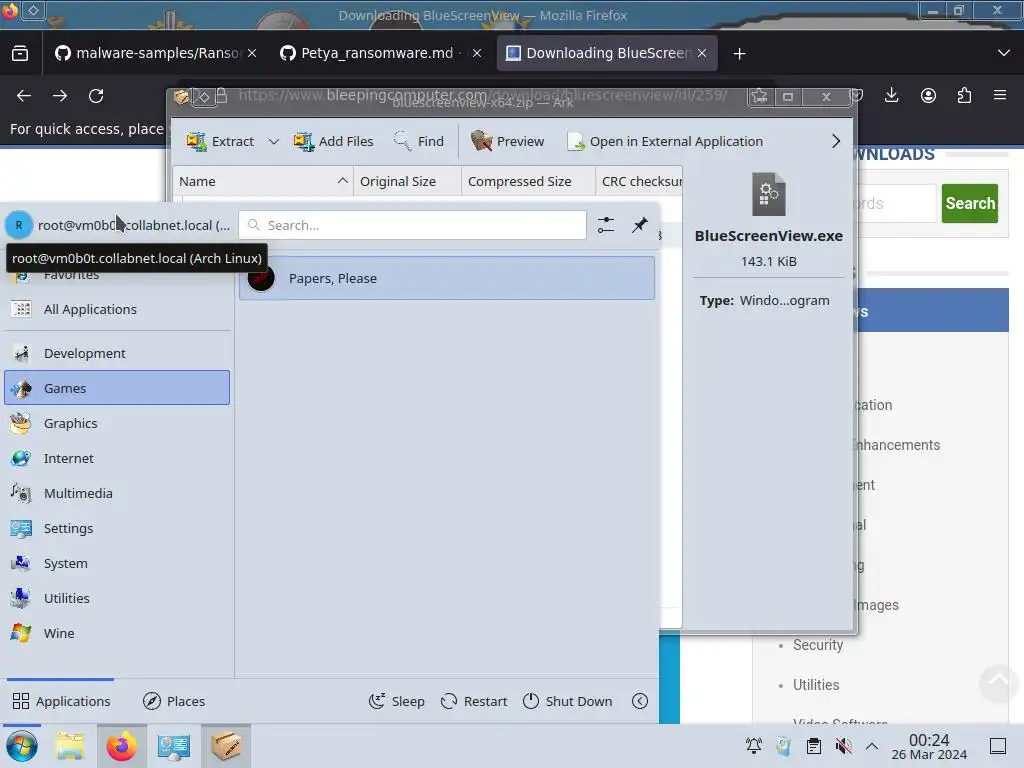Open Firefox extensions icon
This screenshot has height=768, width=1024.
coord(964,95)
